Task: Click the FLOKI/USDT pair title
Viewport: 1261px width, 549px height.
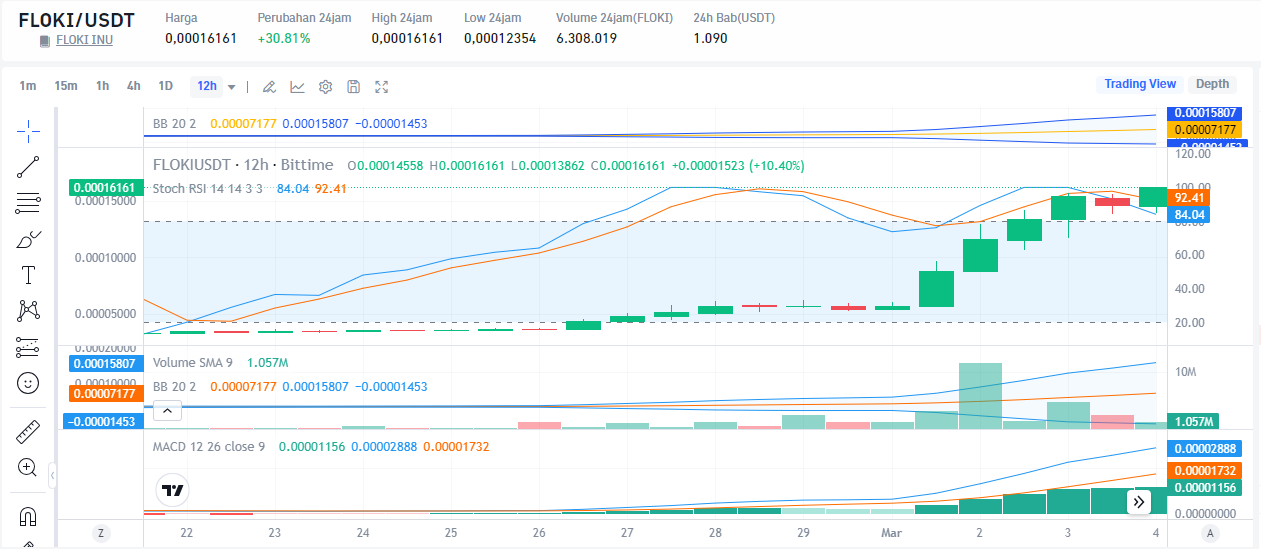Action: coord(77,19)
